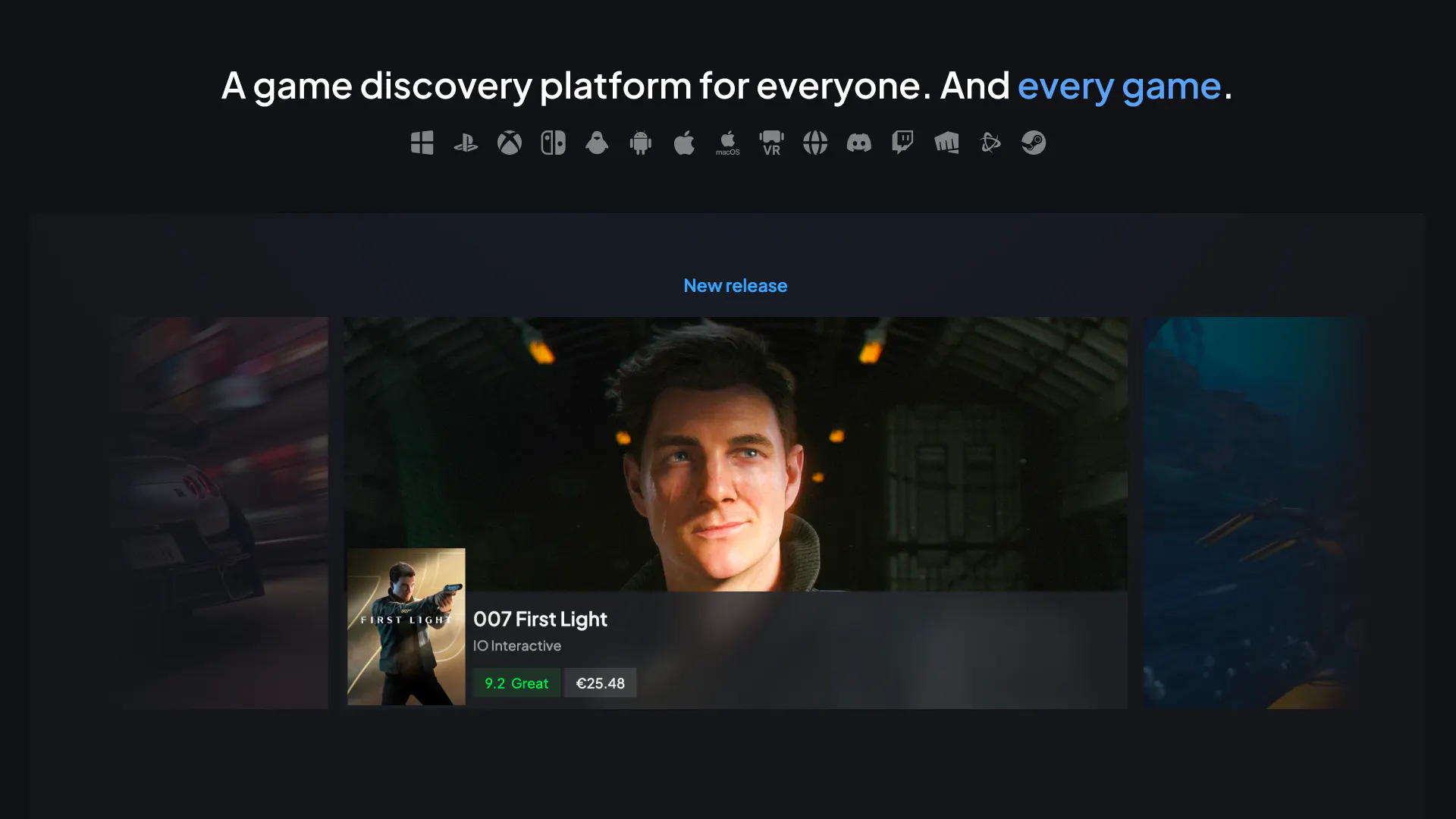Go to previous slide with racing car
Viewport: 1456px width, 819px height.
point(220,513)
